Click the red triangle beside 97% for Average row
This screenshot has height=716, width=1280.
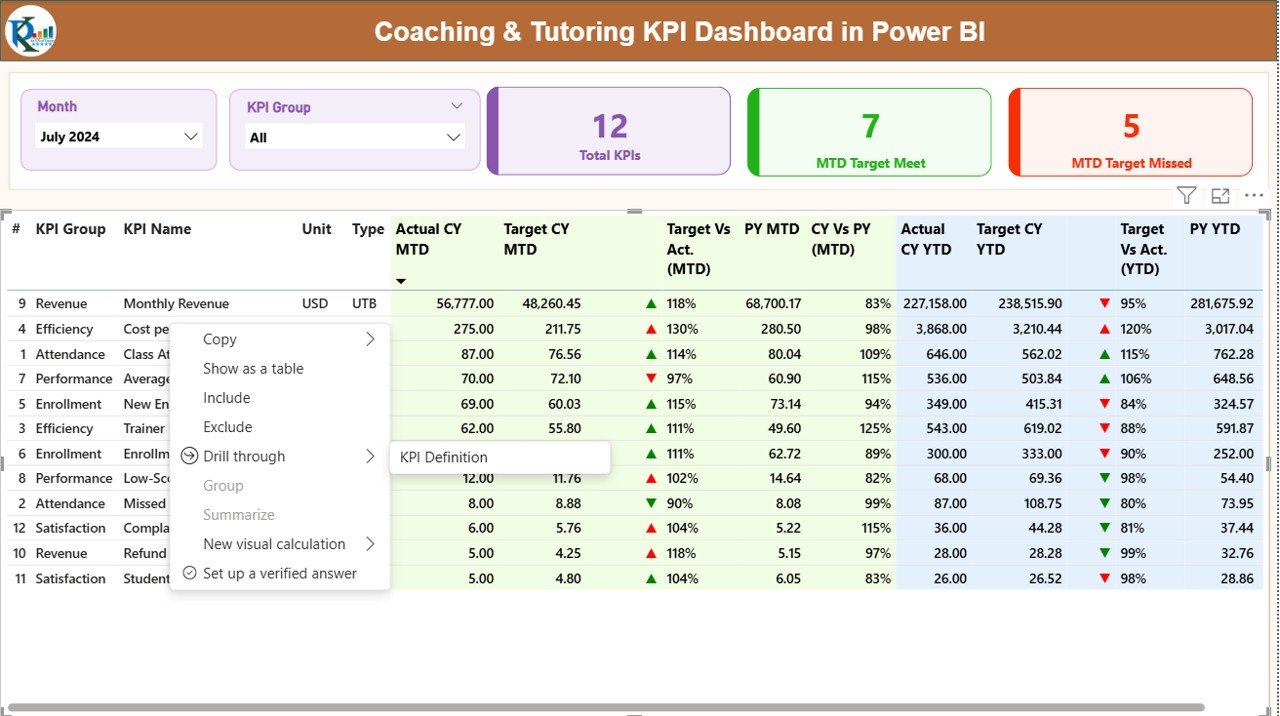click(651, 378)
